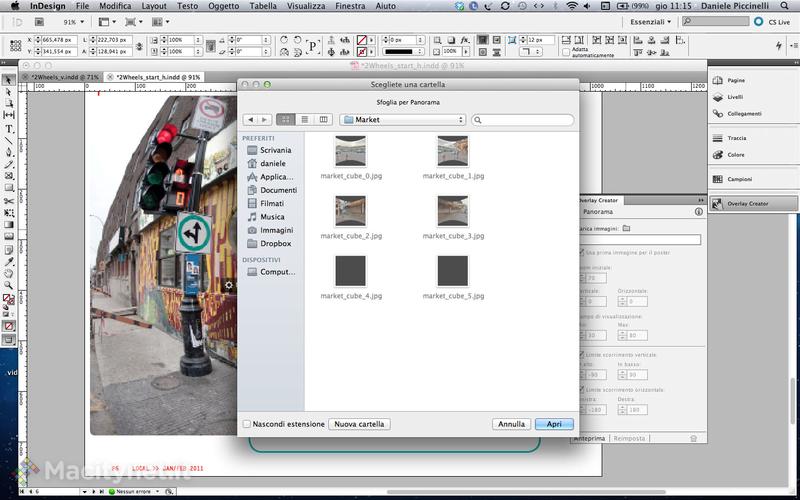Click the Nuova cartella button
The height and width of the screenshot is (500, 800).
pos(359,424)
